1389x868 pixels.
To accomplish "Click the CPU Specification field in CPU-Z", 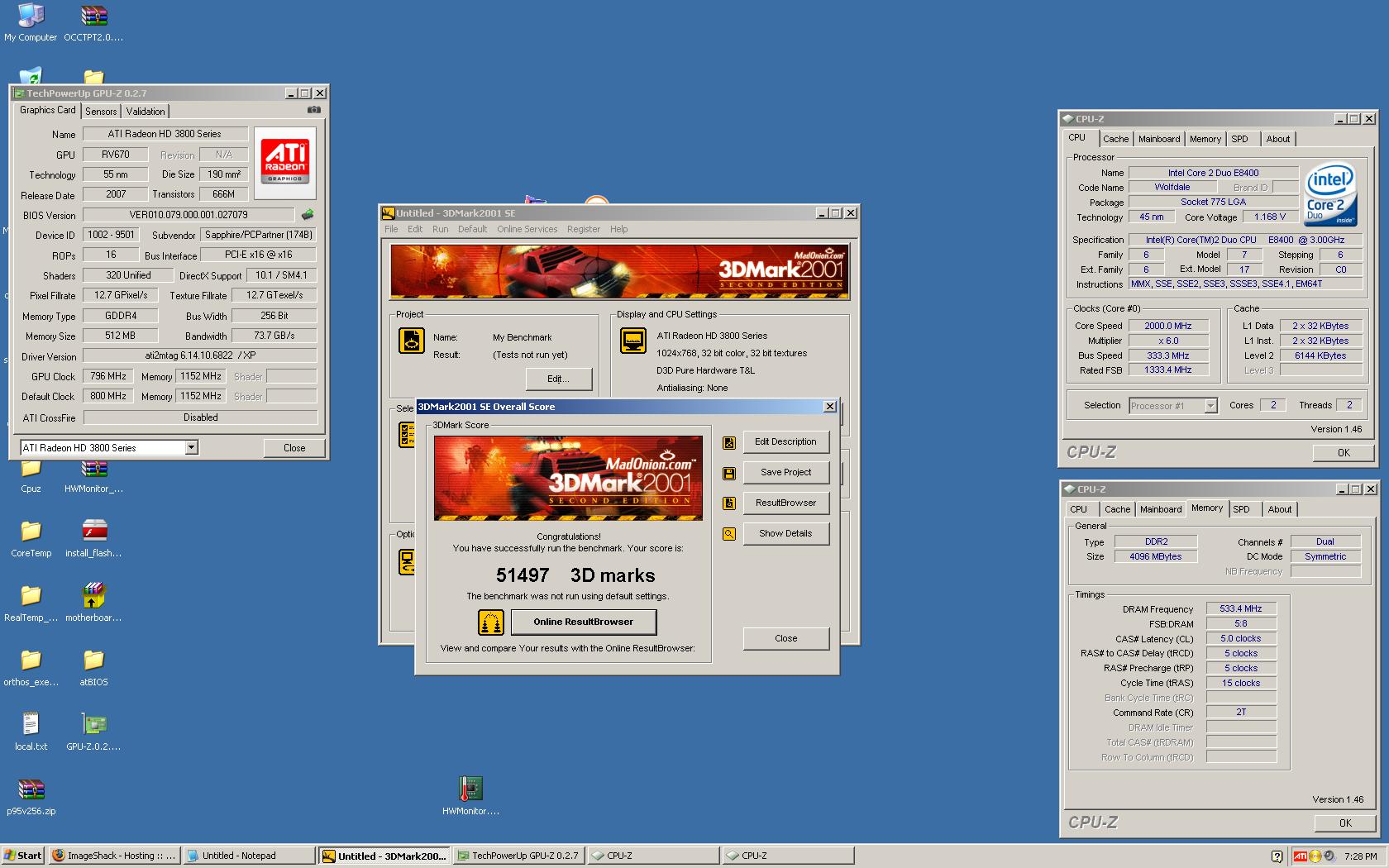I will [x=1245, y=240].
